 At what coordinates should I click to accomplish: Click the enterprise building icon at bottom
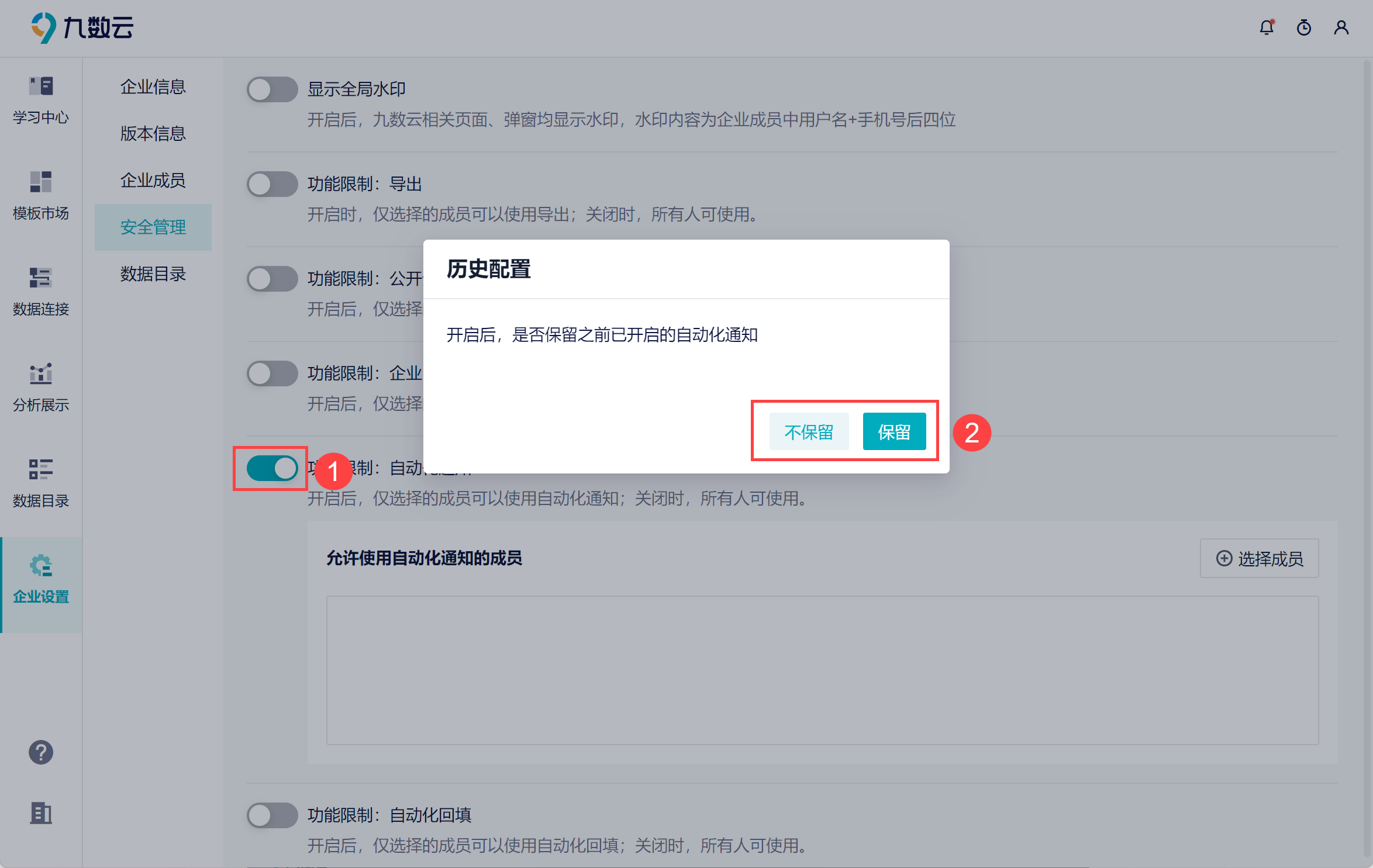[41, 812]
